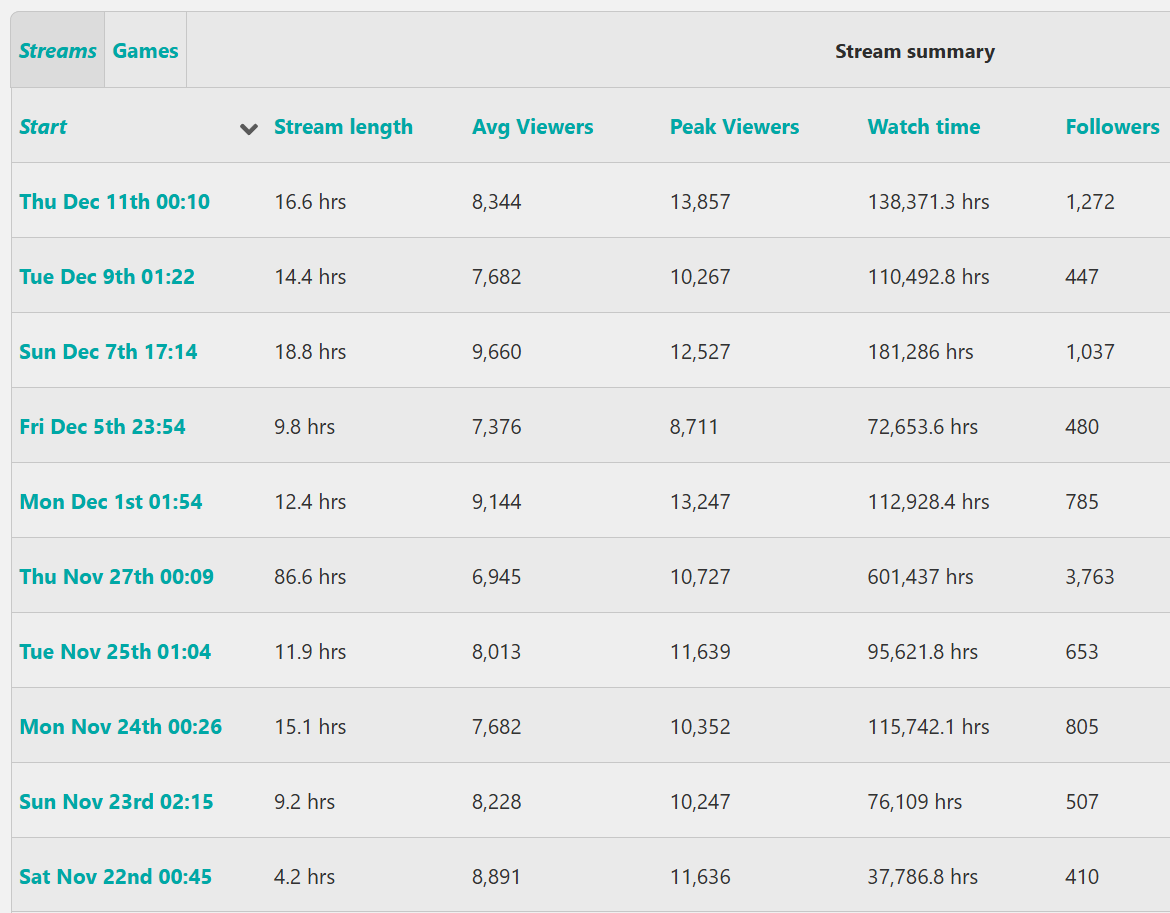
Task: Open stream Tue Nov 25th 01:04
Action: click(115, 652)
